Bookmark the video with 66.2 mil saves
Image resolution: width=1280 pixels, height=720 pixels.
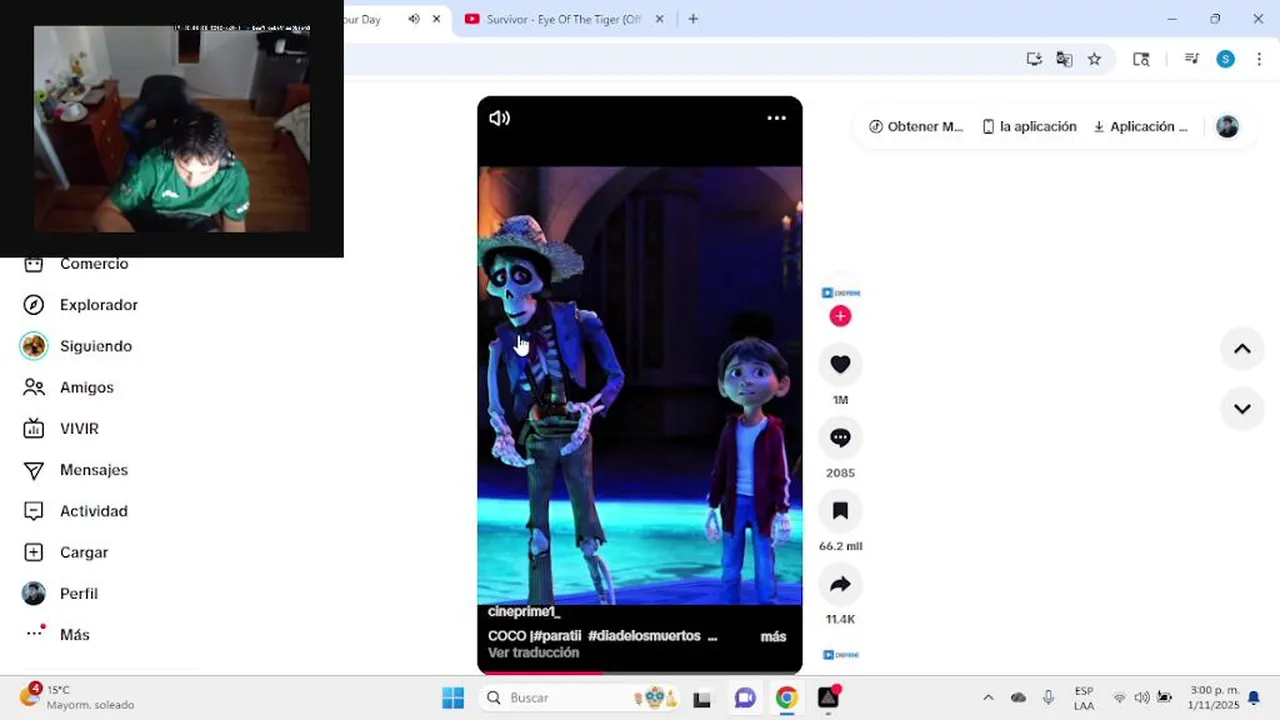click(x=840, y=511)
